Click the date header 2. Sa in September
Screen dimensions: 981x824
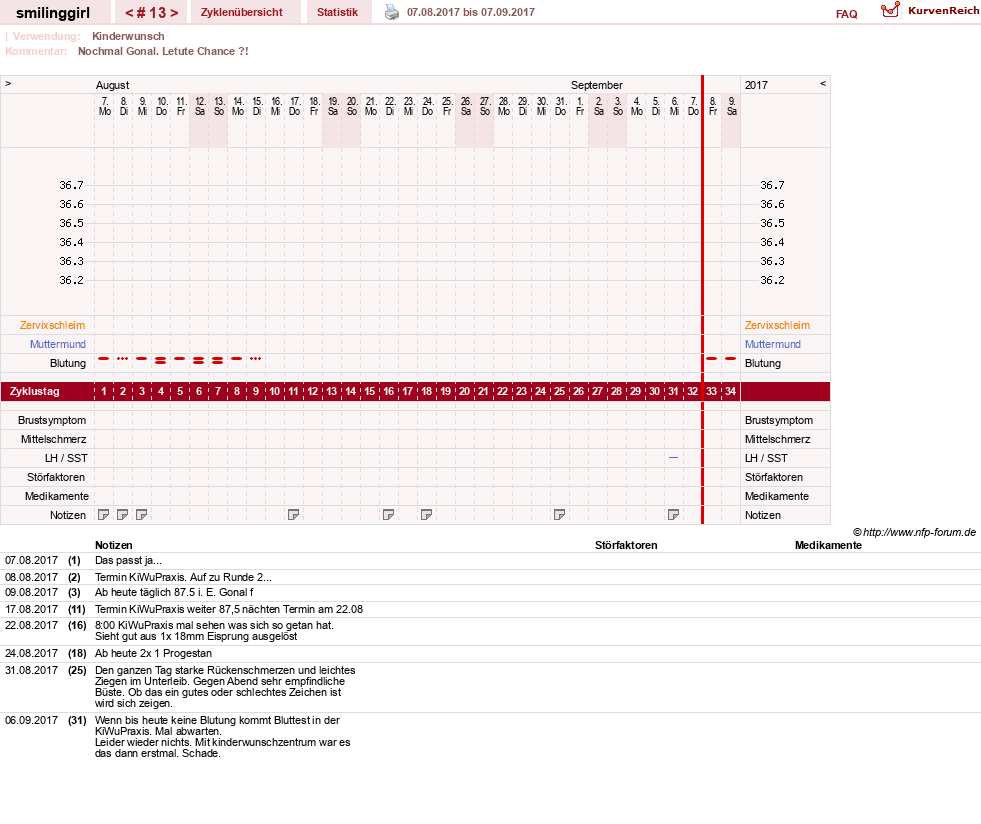click(x=598, y=106)
